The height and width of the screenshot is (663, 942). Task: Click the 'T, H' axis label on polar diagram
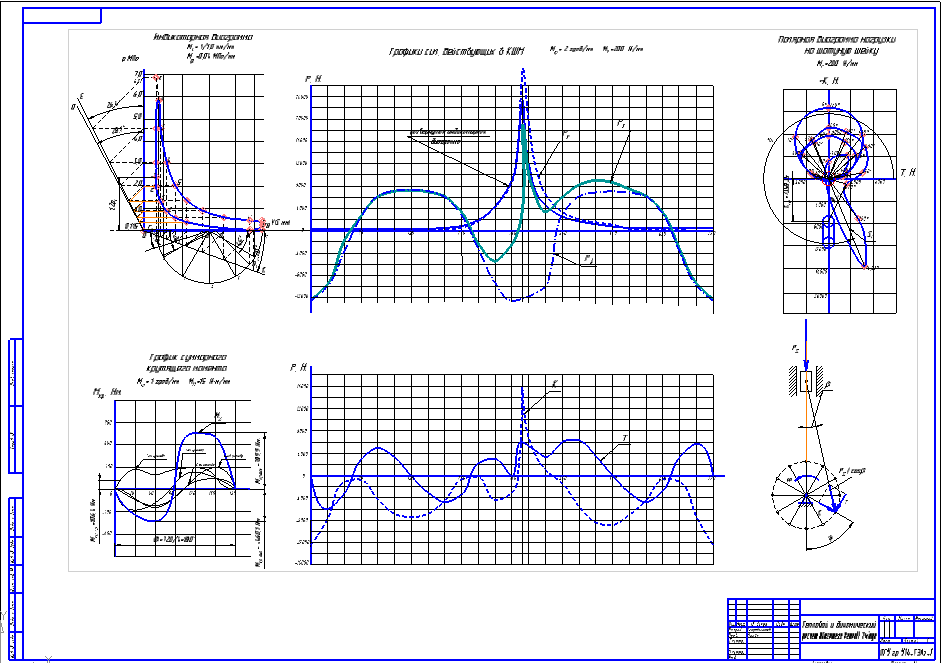tap(907, 173)
